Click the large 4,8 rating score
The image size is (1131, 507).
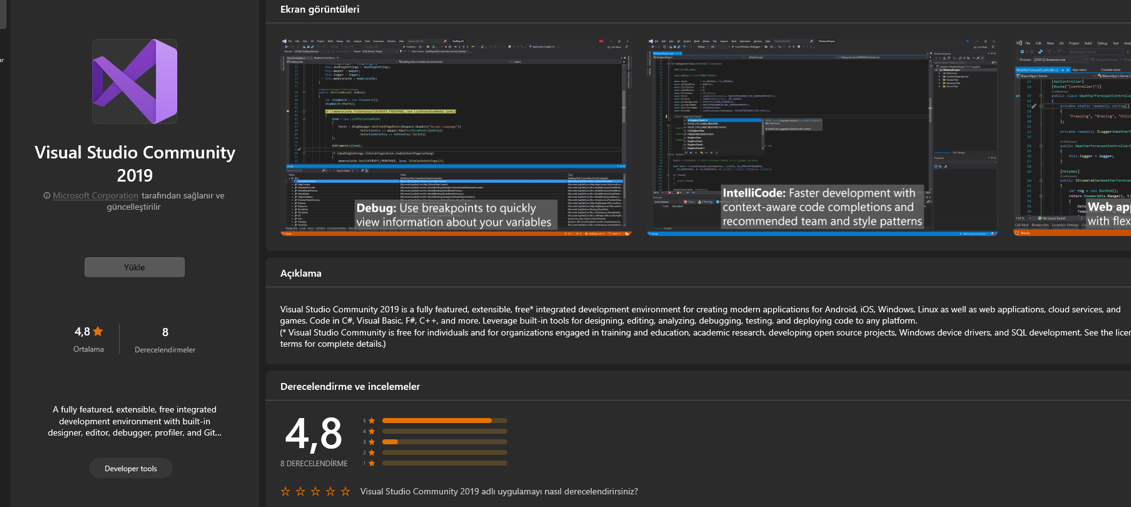(314, 435)
